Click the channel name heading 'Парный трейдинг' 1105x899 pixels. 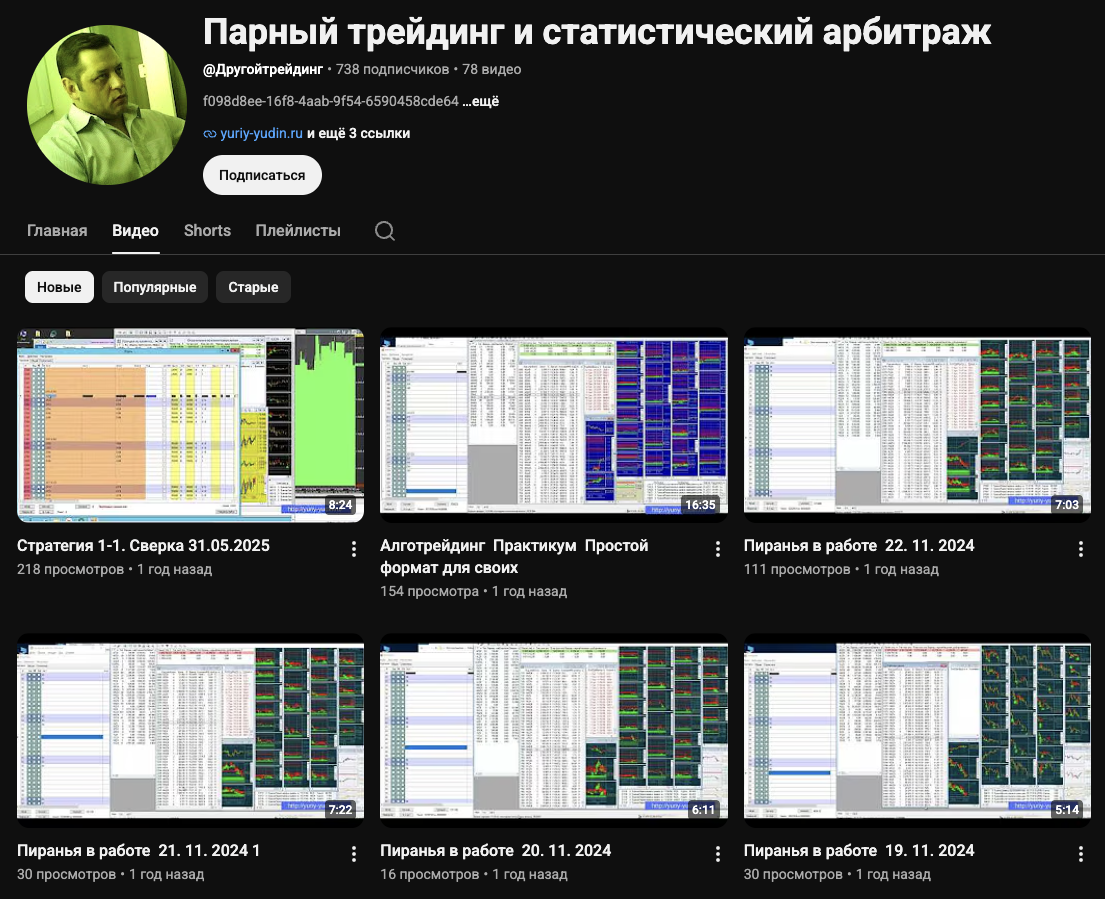point(597,32)
